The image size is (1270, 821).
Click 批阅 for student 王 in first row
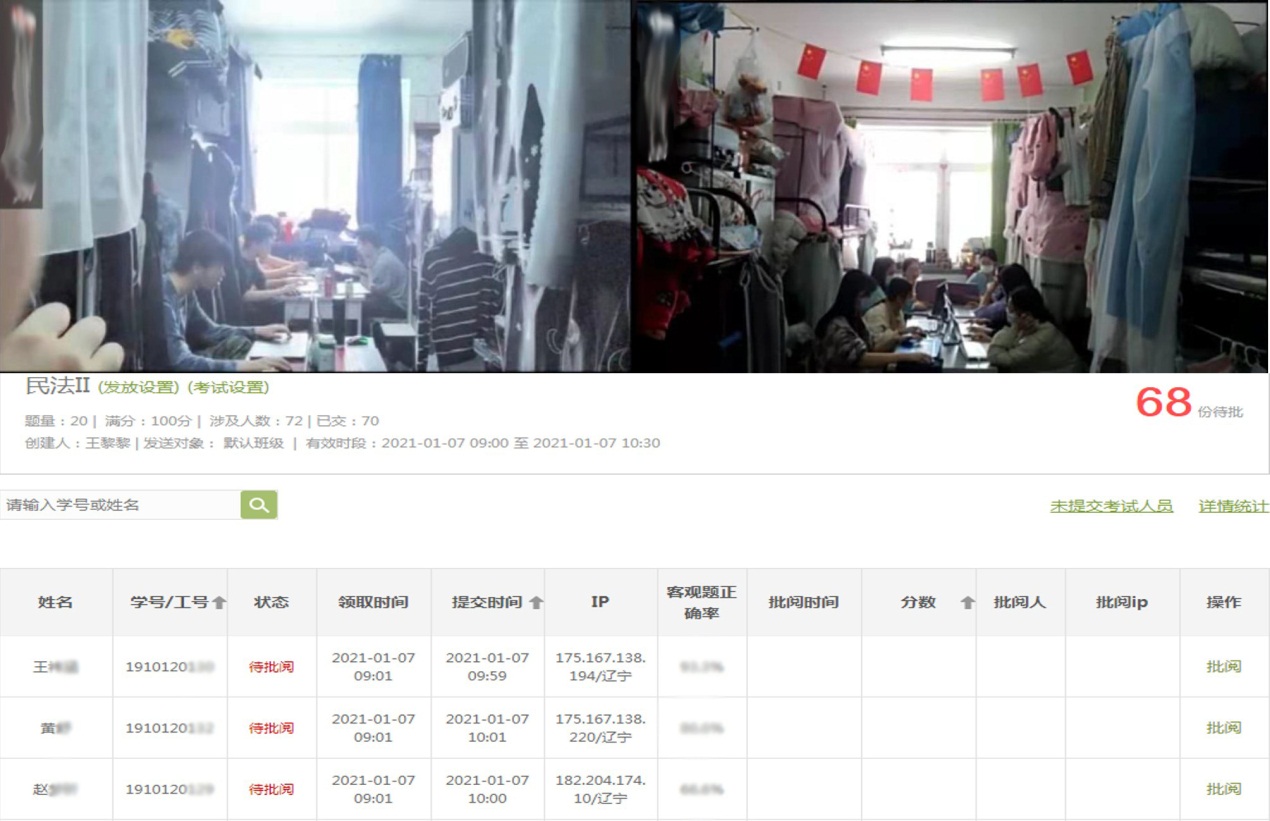(1223, 667)
